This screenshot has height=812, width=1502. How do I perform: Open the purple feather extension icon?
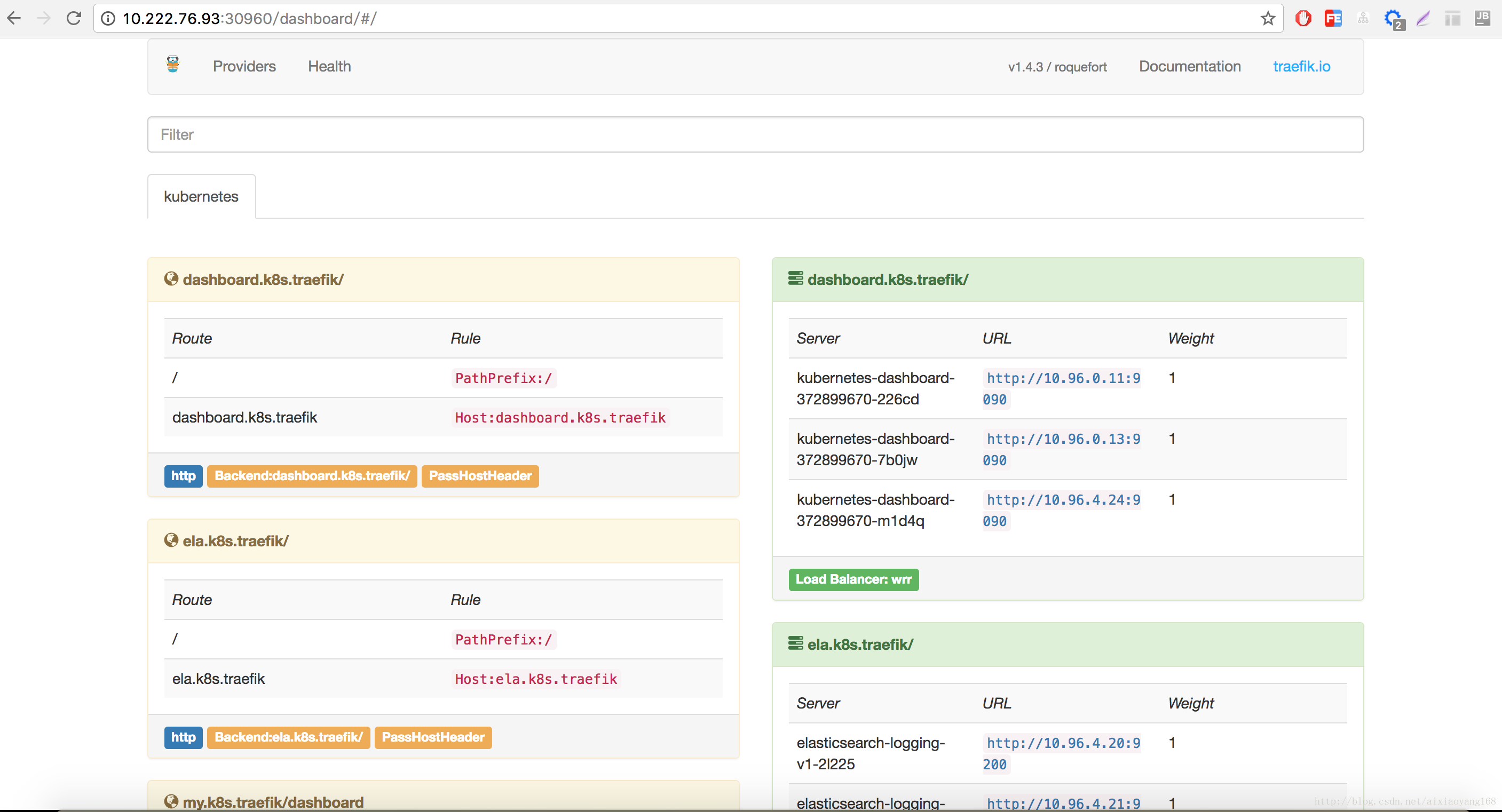1422,19
